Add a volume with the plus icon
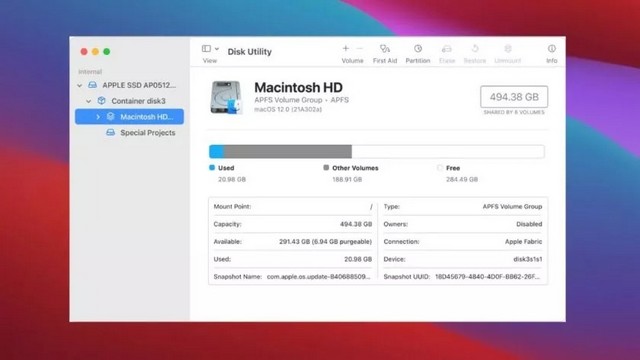Screen dimensions: 640x360 tap(345, 49)
